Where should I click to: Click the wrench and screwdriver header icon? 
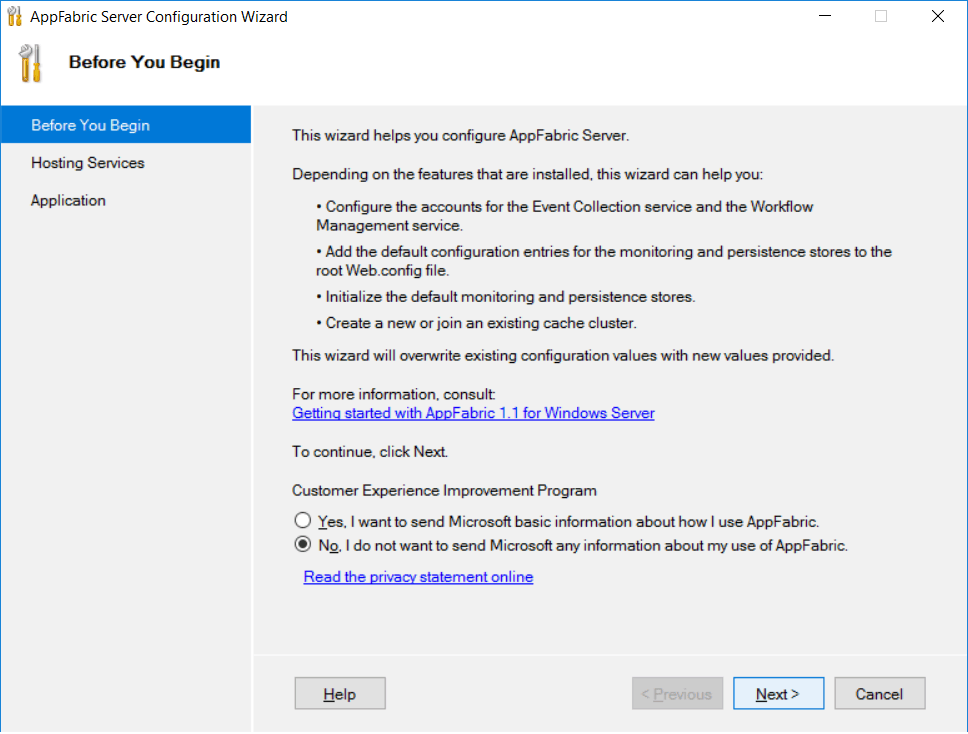tap(30, 63)
